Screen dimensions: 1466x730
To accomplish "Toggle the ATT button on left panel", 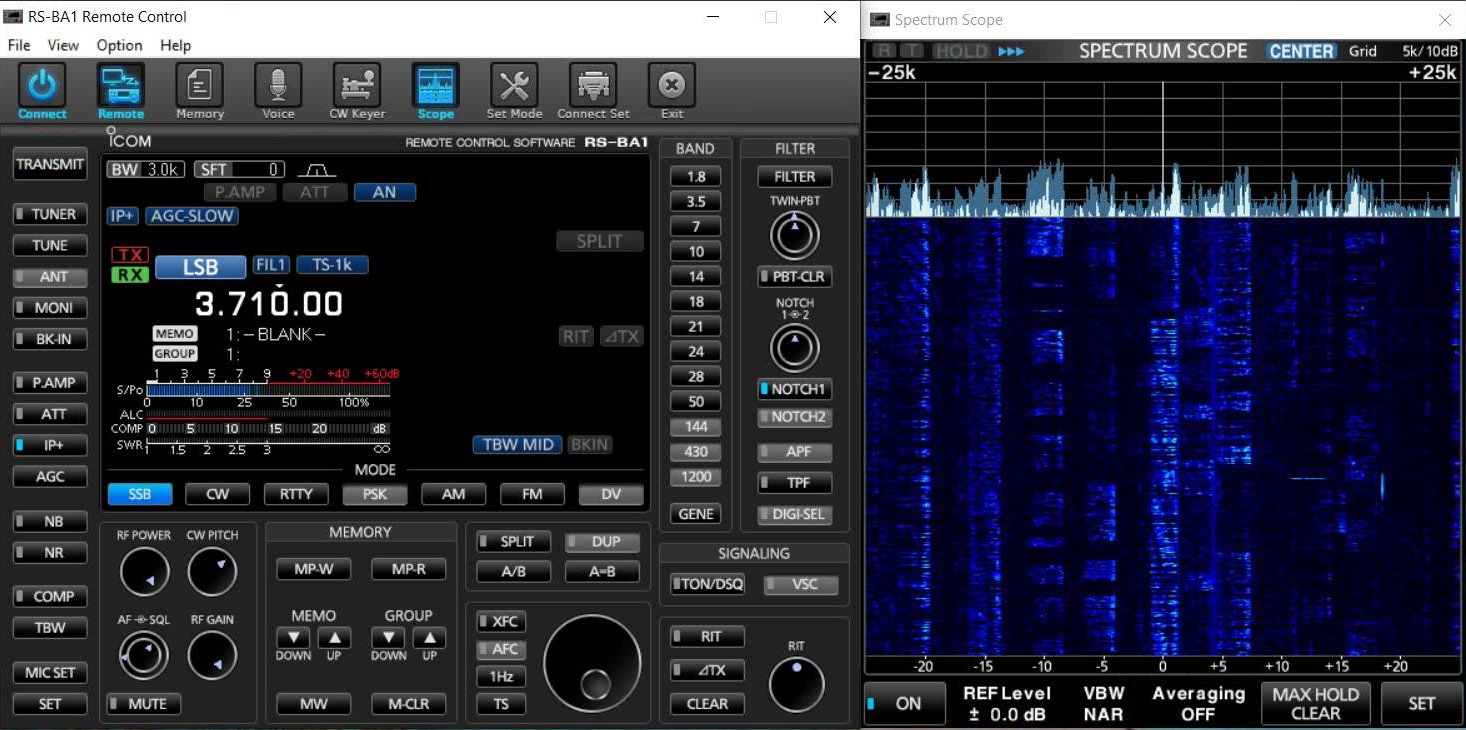I will tap(50, 414).
